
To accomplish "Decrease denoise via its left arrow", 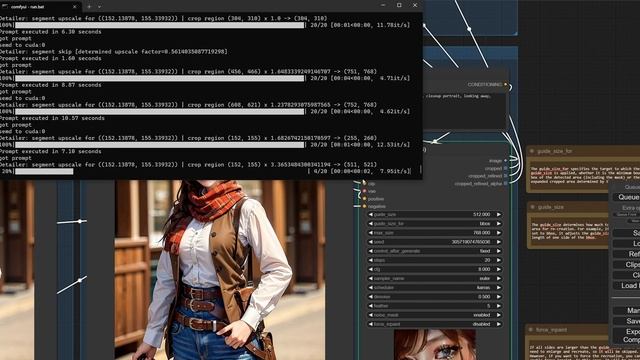I will coord(371,297).
